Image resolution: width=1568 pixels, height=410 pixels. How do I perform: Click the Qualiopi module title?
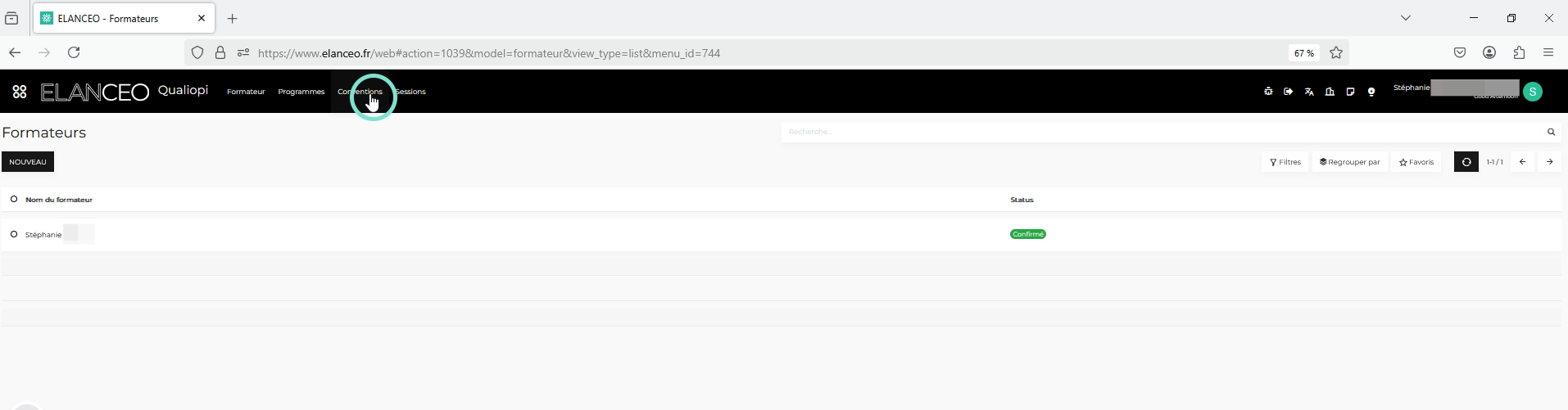pos(184,90)
